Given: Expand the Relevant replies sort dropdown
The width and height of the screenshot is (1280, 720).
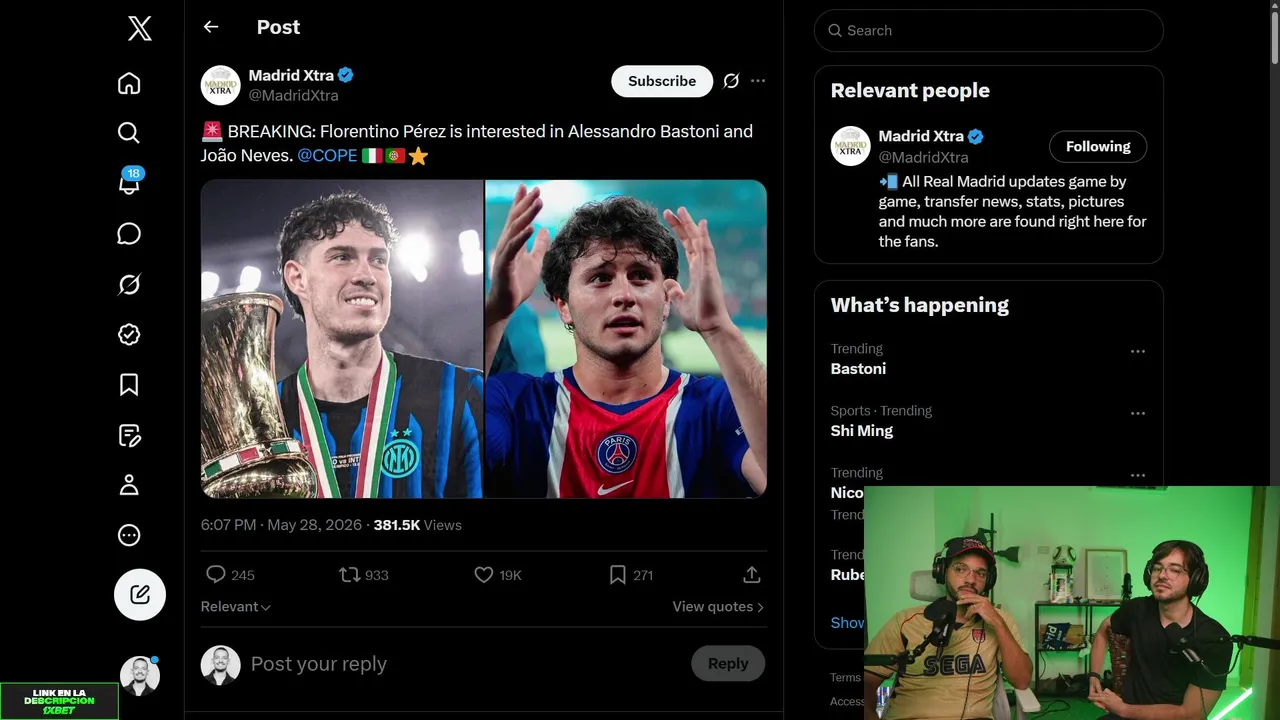Looking at the screenshot, I should point(236,606).
